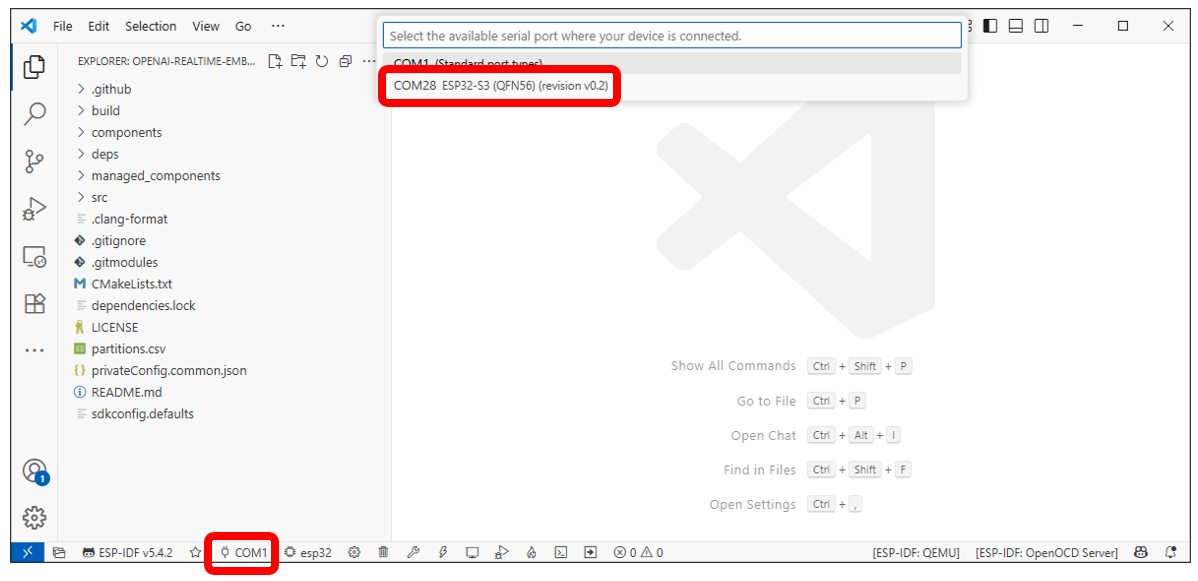The height and width of the screenshot is (581, 1198).
Task: Click the star icon in status bar
Action: point(196,552)
